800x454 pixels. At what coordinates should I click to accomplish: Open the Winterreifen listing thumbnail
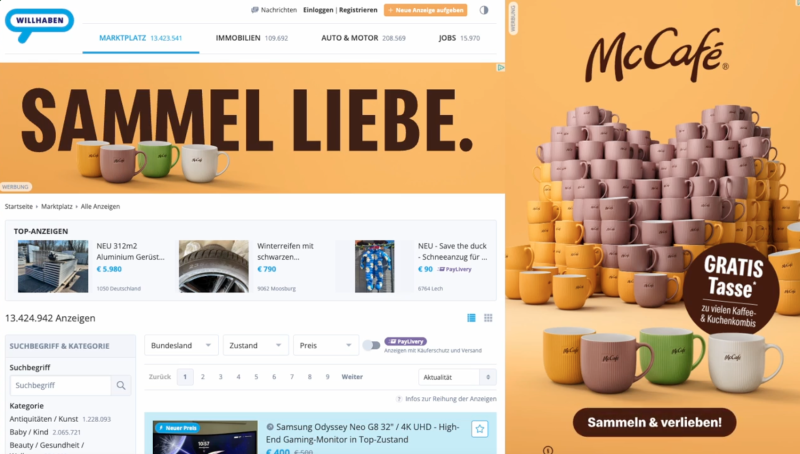tap(214, 266)
